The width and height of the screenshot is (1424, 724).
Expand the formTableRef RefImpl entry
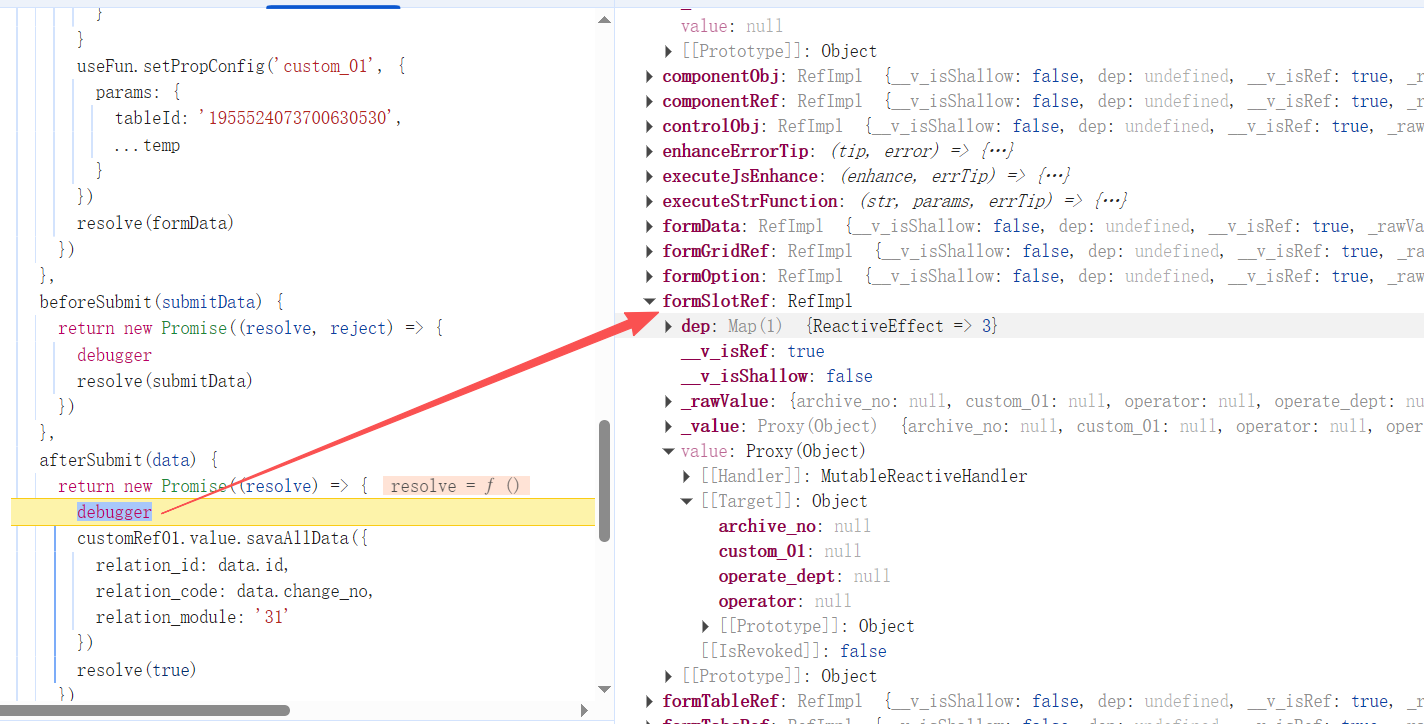(x=650, y=702)
